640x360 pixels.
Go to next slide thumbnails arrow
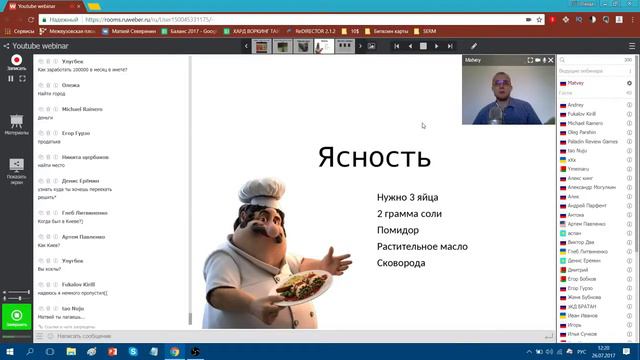pyautogui.click(x=360, y=46)
